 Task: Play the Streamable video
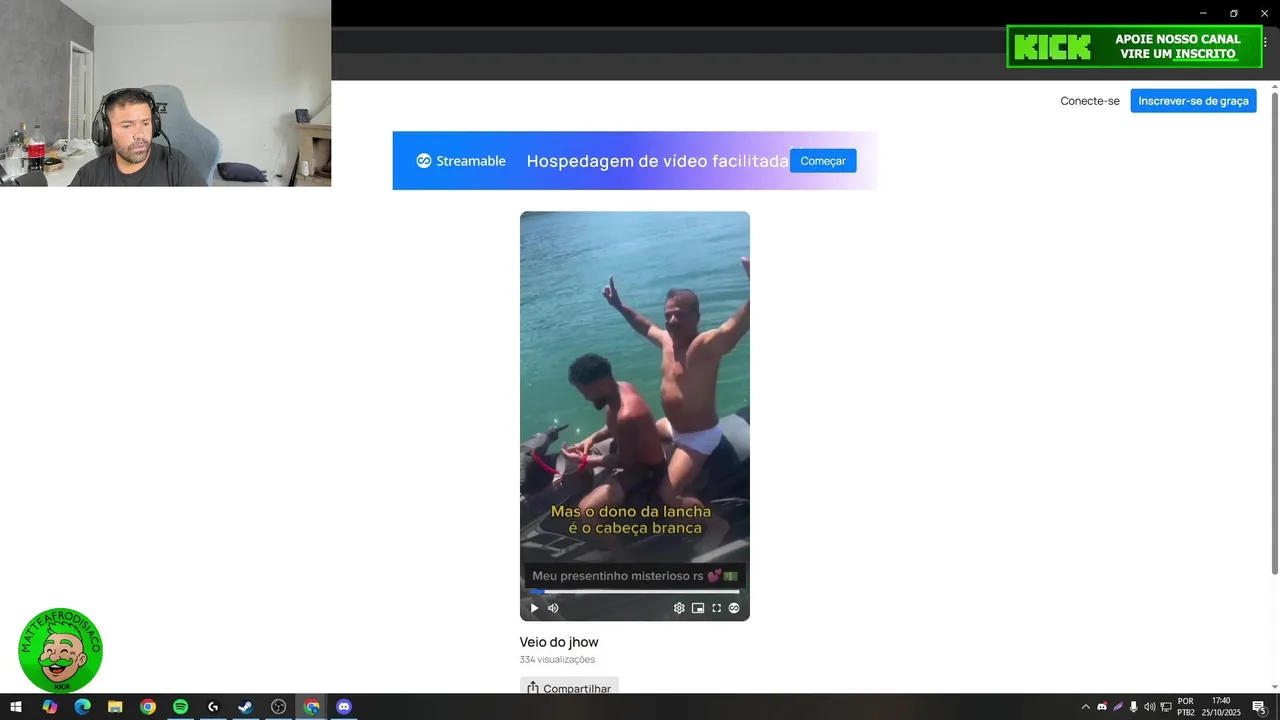(x=534, y=608)
